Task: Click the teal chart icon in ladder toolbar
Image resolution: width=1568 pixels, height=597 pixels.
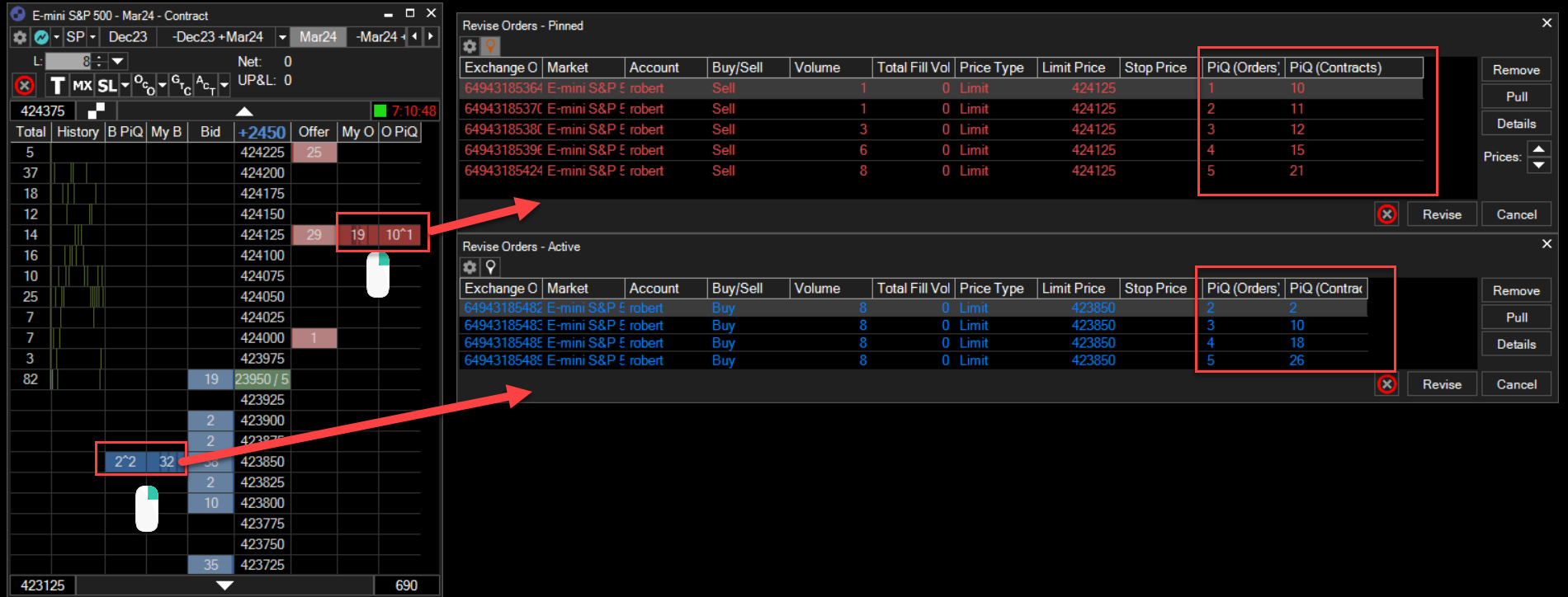Action: click(40, 37)
